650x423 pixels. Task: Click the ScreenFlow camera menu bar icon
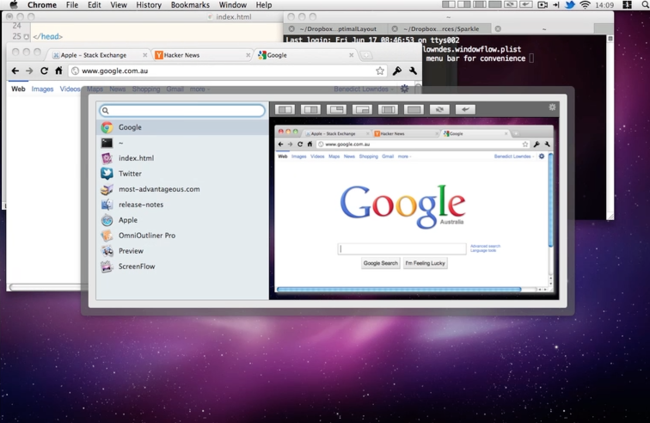click(x=542, y=5)
